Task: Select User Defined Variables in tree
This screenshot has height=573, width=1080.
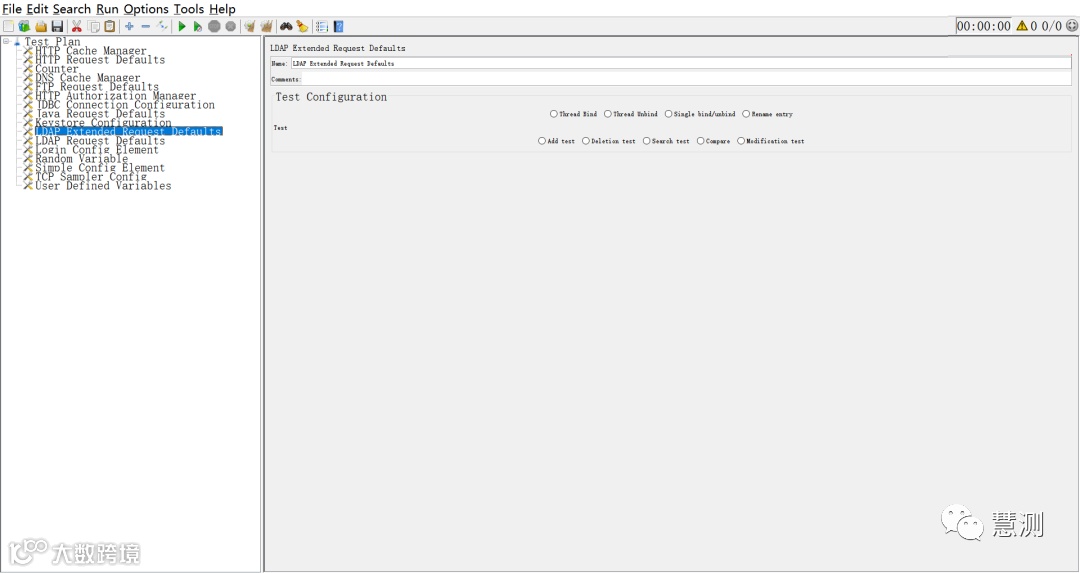Action: (x=103, y=185)
